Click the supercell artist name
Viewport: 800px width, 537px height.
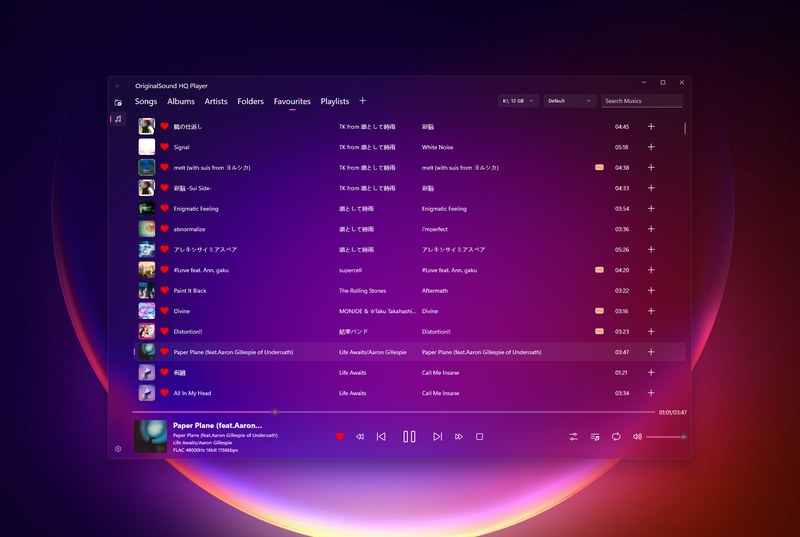pyautogui.click(x=351, y=270)
